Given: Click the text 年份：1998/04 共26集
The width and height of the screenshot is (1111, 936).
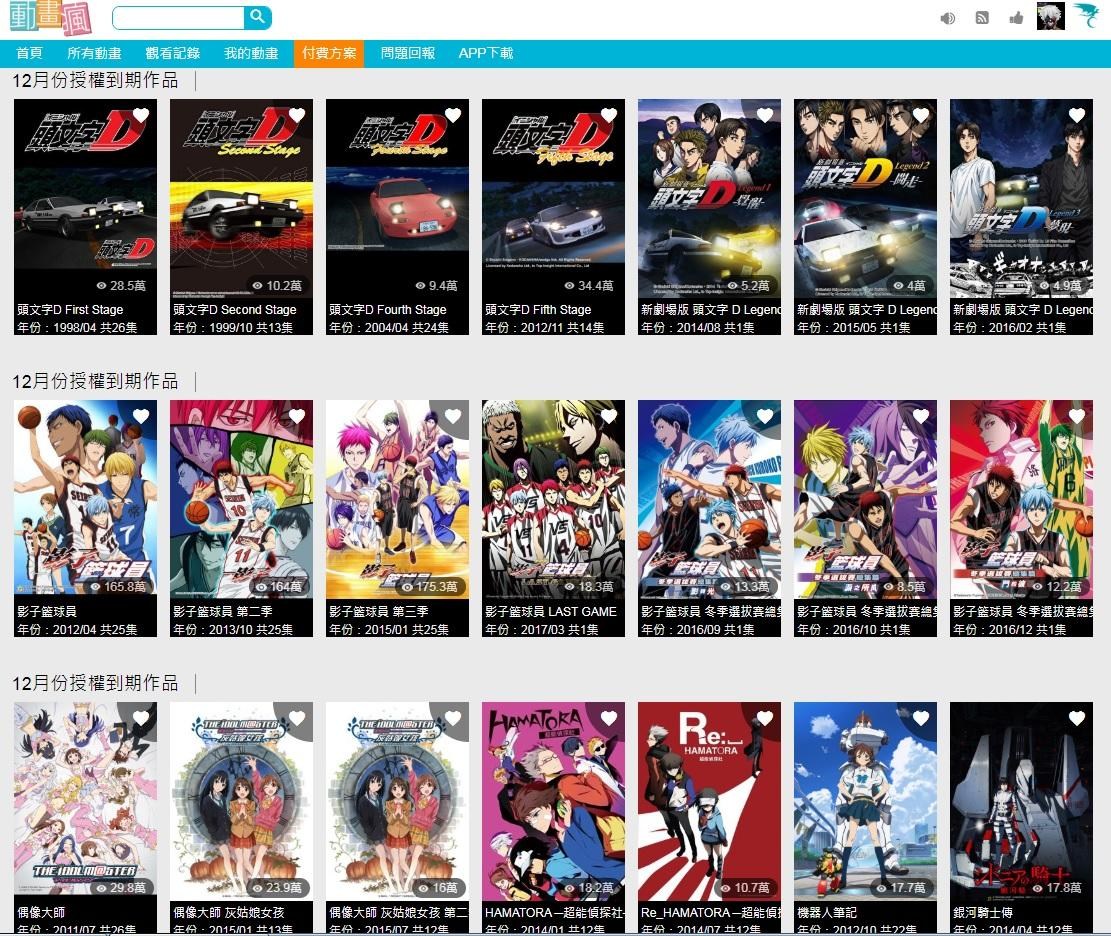Looking at the screenshot, I should pyautogui.click(x=77, y=327).
